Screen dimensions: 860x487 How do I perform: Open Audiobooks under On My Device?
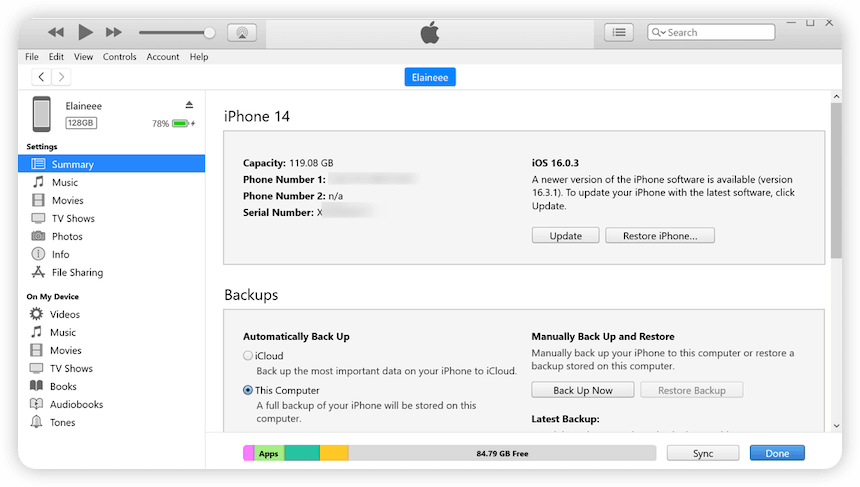coord(76,404)
